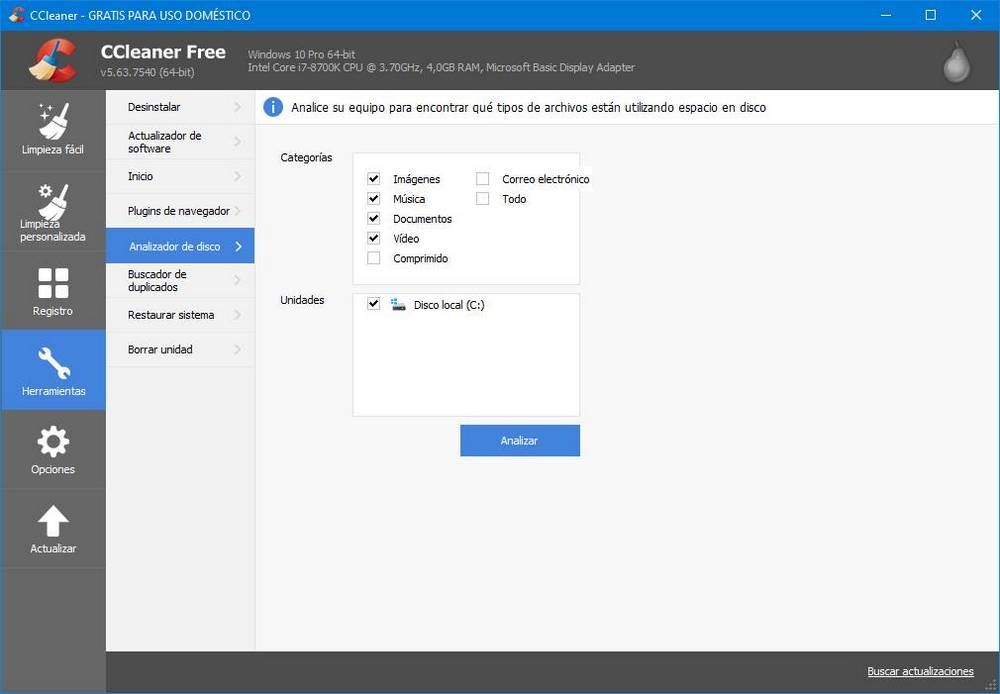Uncheck the Vídeo category
The height and width of the screenshot is (694, 1000).
pos(374,238)
